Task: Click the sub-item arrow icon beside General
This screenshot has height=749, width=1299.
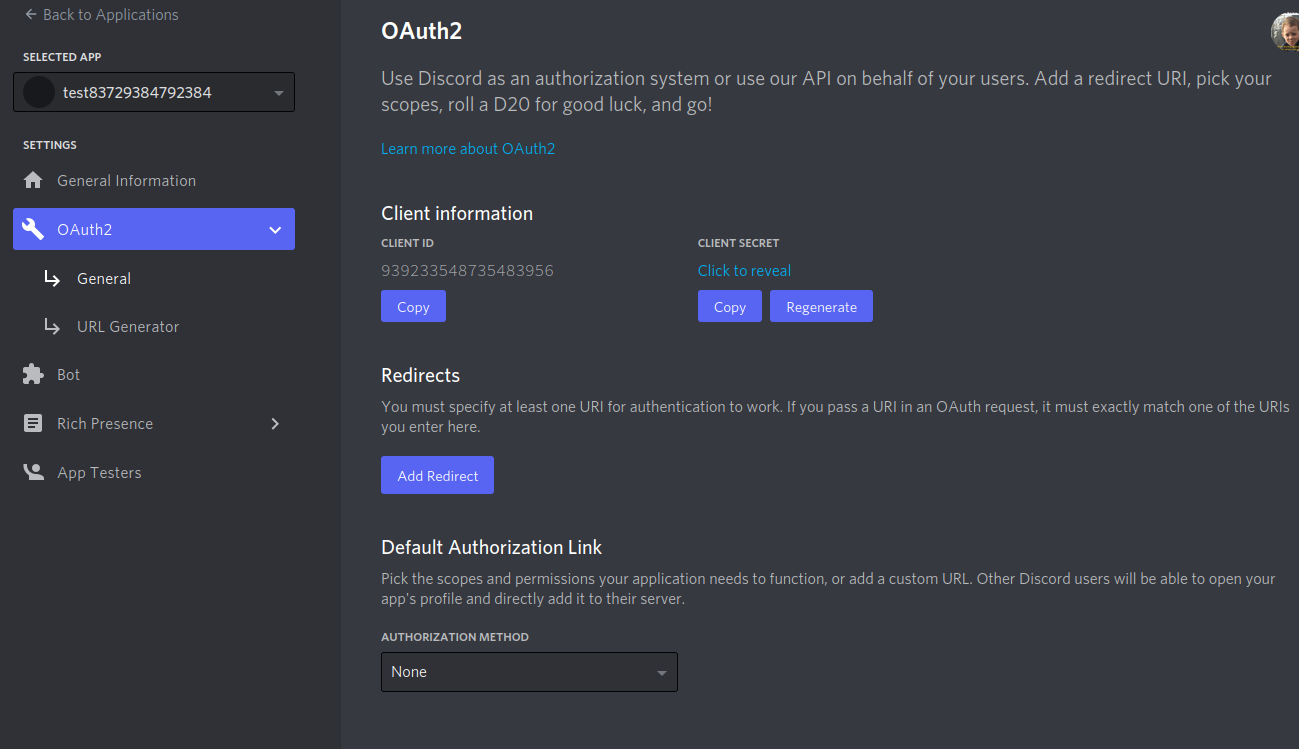Action: (x=52, y=278)
